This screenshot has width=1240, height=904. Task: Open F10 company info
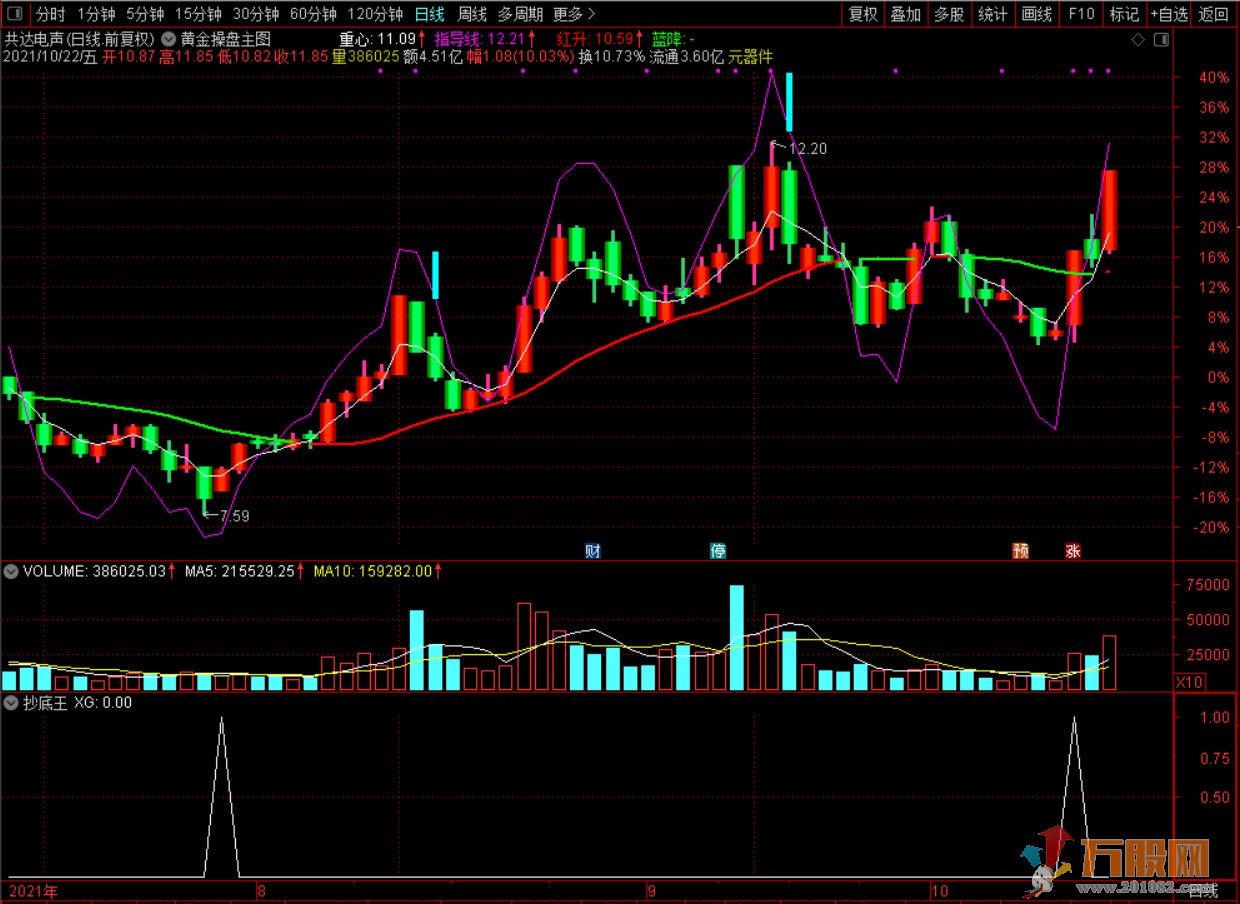point(1081,14)
